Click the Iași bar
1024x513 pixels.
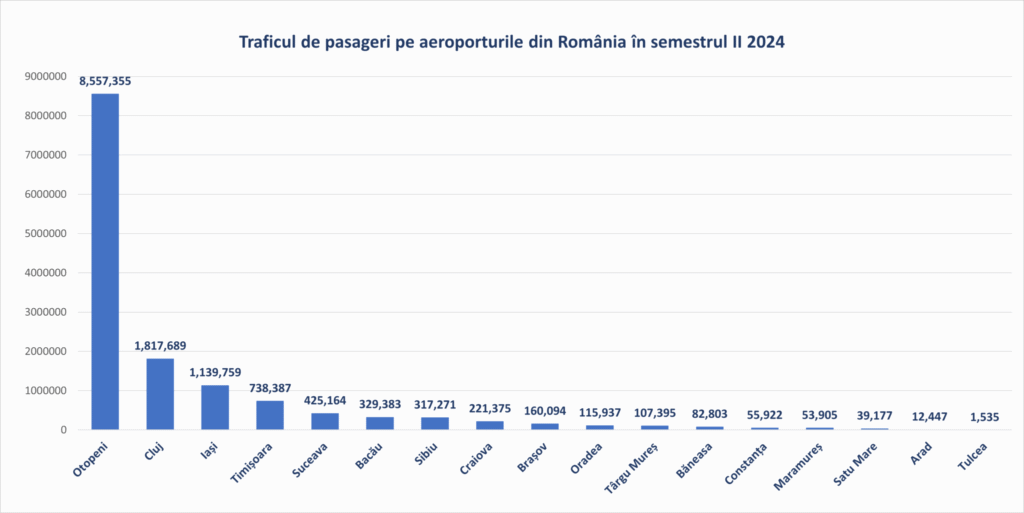coord(215,407)
